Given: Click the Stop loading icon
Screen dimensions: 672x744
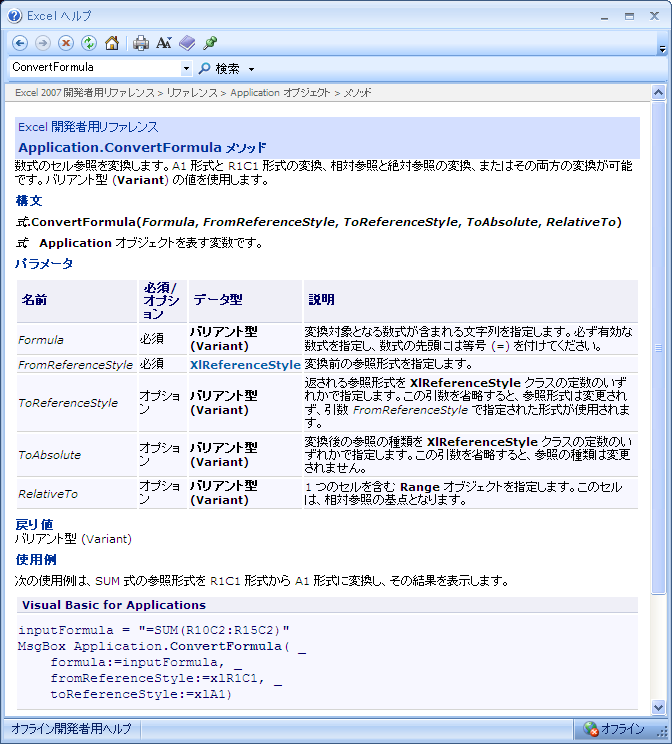Looking at the screenshot, I should (65, 43).
